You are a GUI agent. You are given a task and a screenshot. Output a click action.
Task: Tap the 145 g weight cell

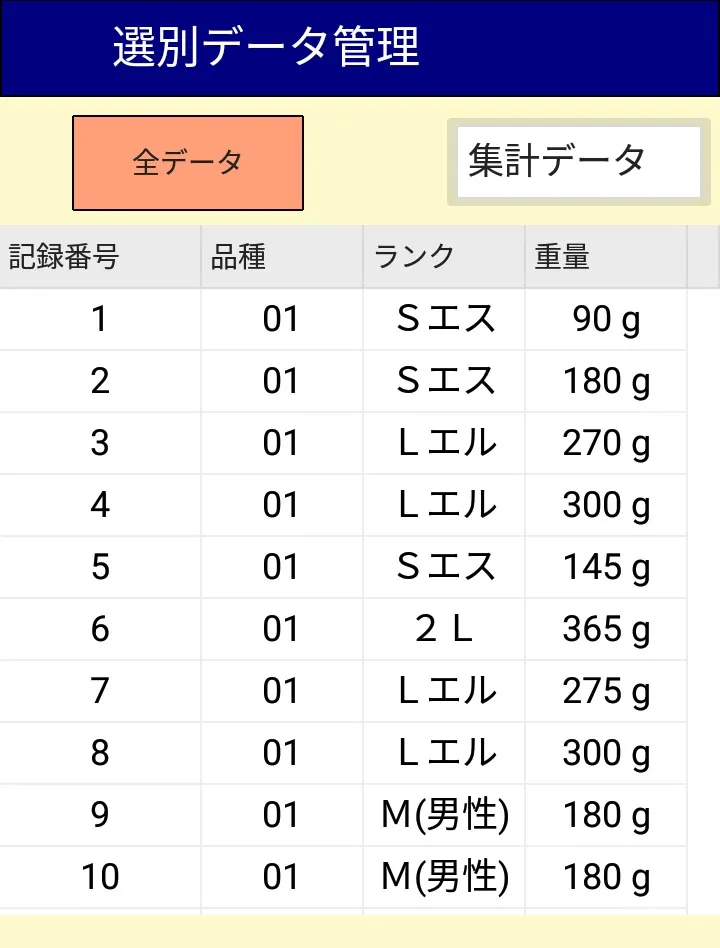click(606, 568)
